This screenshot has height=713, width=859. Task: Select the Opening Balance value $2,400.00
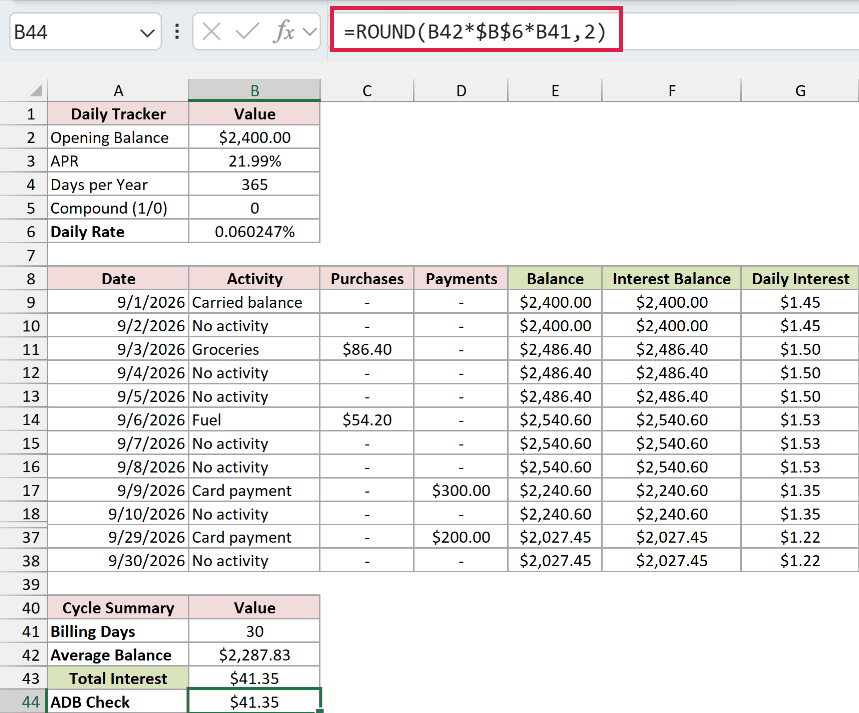255,138
